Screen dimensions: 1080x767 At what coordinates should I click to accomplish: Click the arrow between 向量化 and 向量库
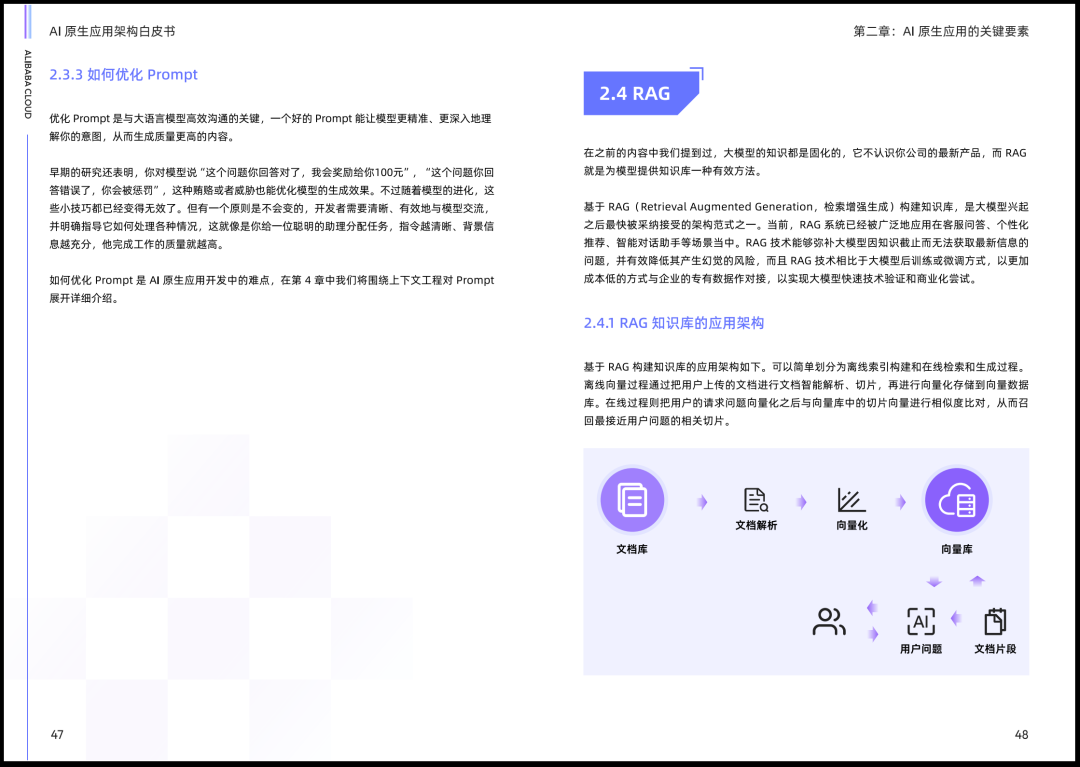click(900, 502)
